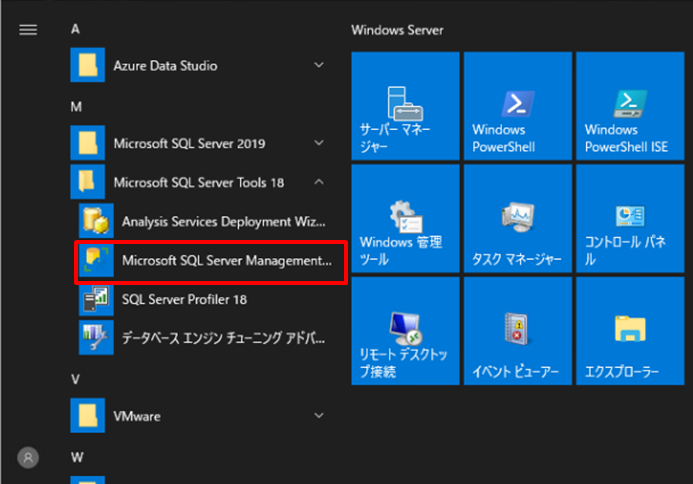The height and width of the screenshot is (484, 693).
Task: Open the Windows 管理ツール tile
Action: click(x=405, y=218)
